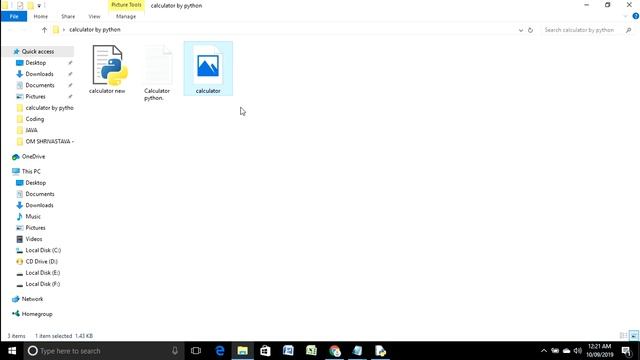The image size is (640, 360).
Task: Open the Windows Start menu
Action: [12, 351]
